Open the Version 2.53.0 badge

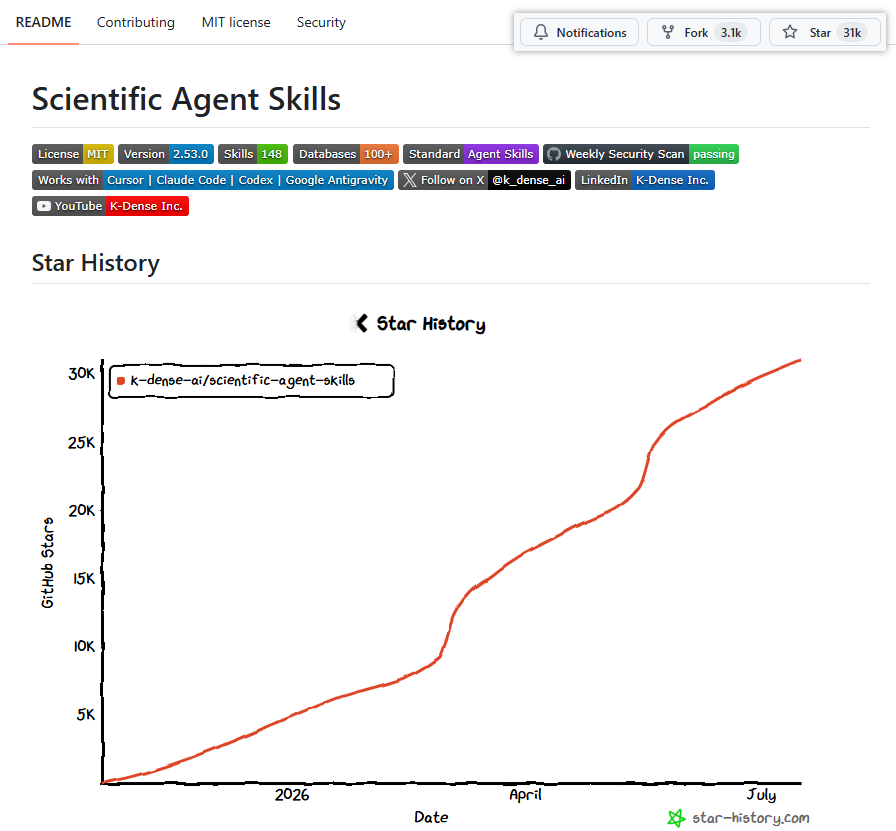(166, 154)
